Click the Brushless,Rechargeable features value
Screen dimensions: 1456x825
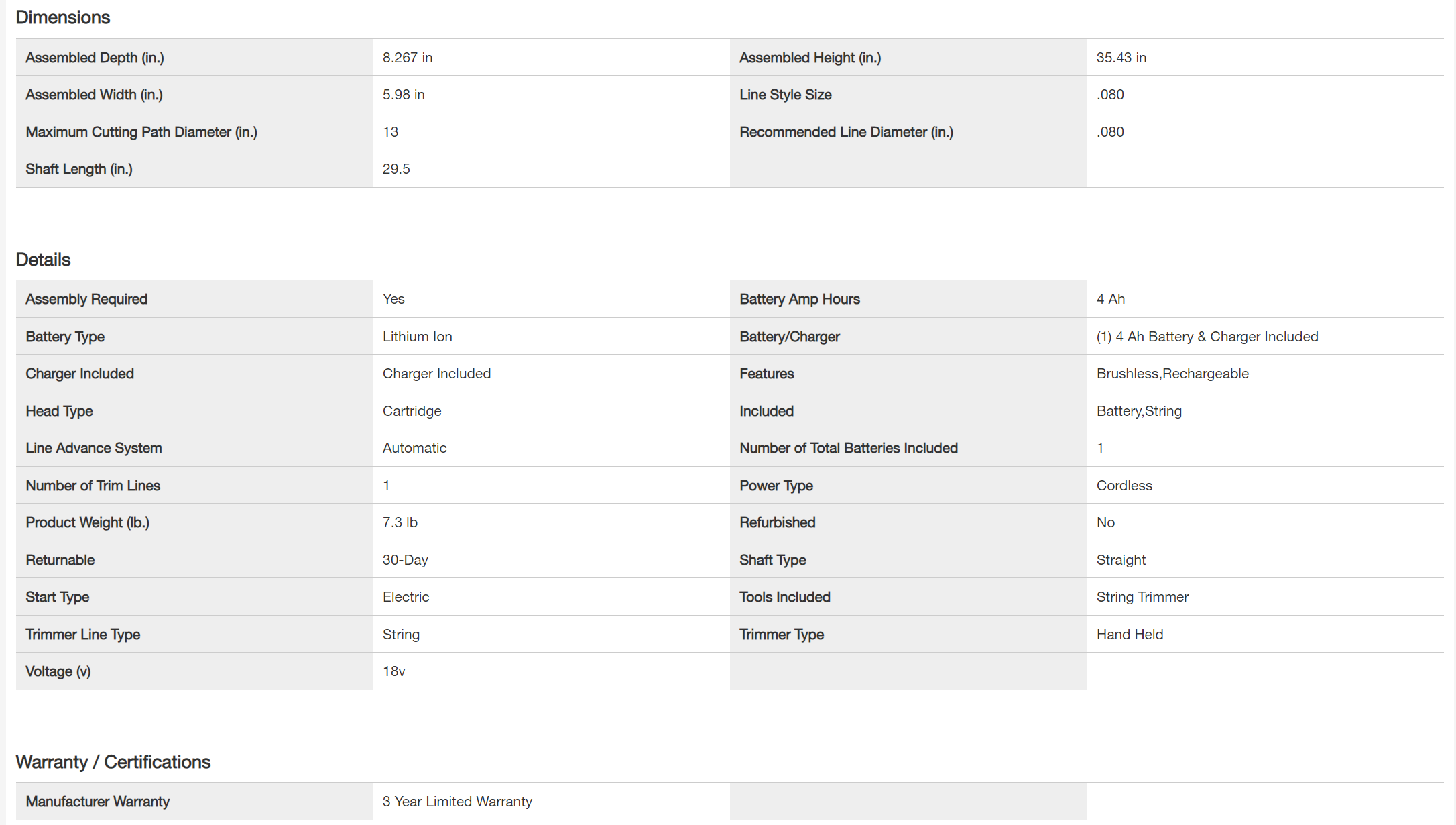pyautogui.click(x=1172, y=374)
